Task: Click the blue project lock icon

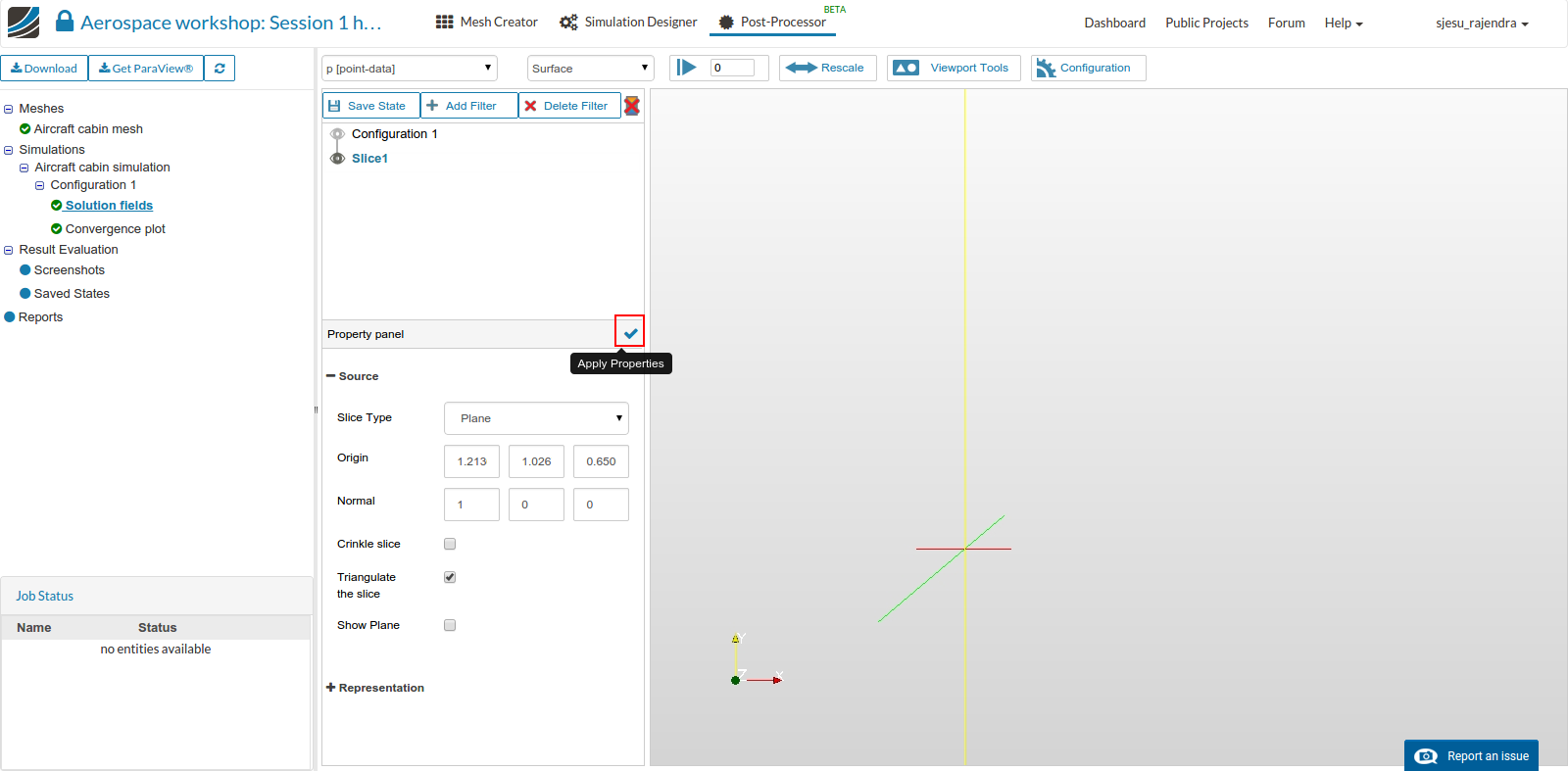Action: [x=65, y=21]
